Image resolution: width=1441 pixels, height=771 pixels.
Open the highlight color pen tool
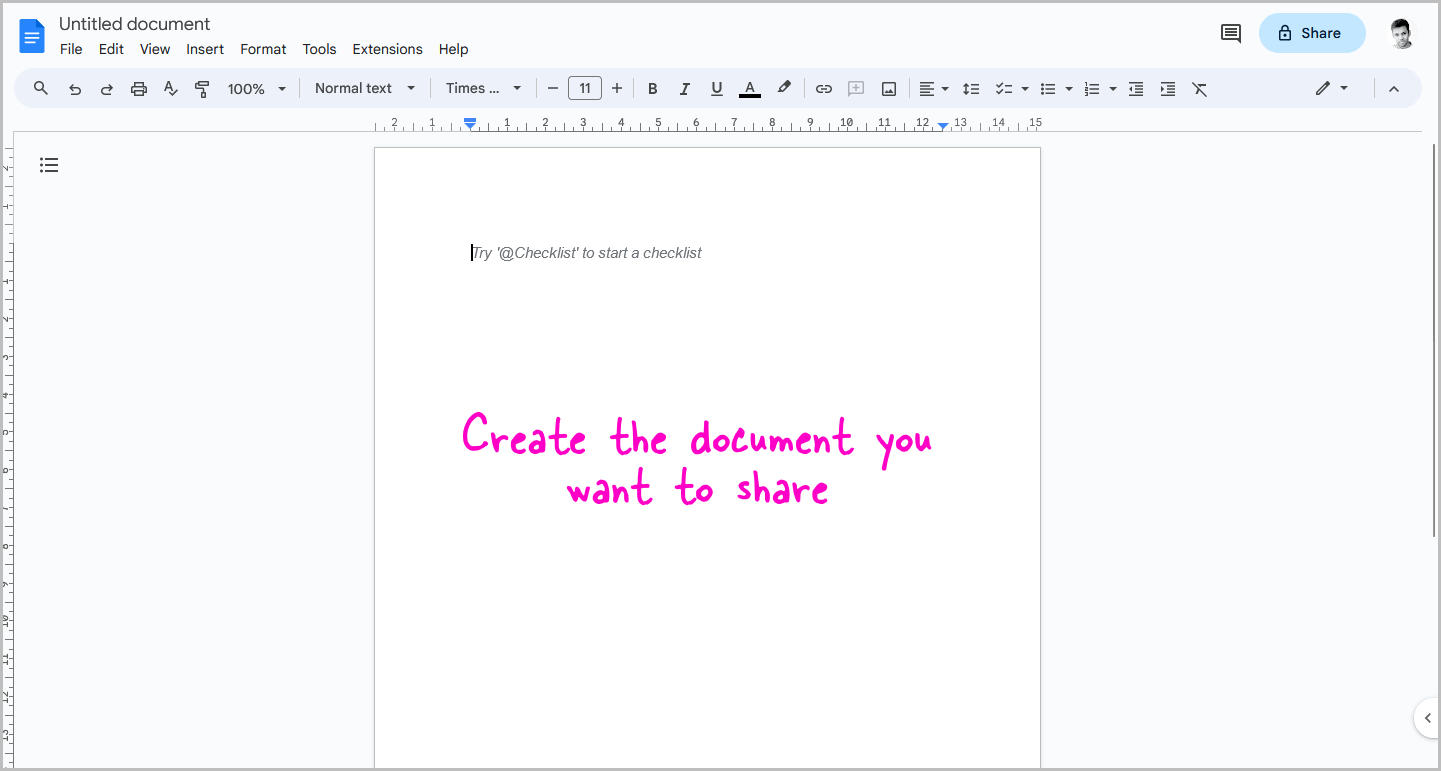(x=784, y=88)
